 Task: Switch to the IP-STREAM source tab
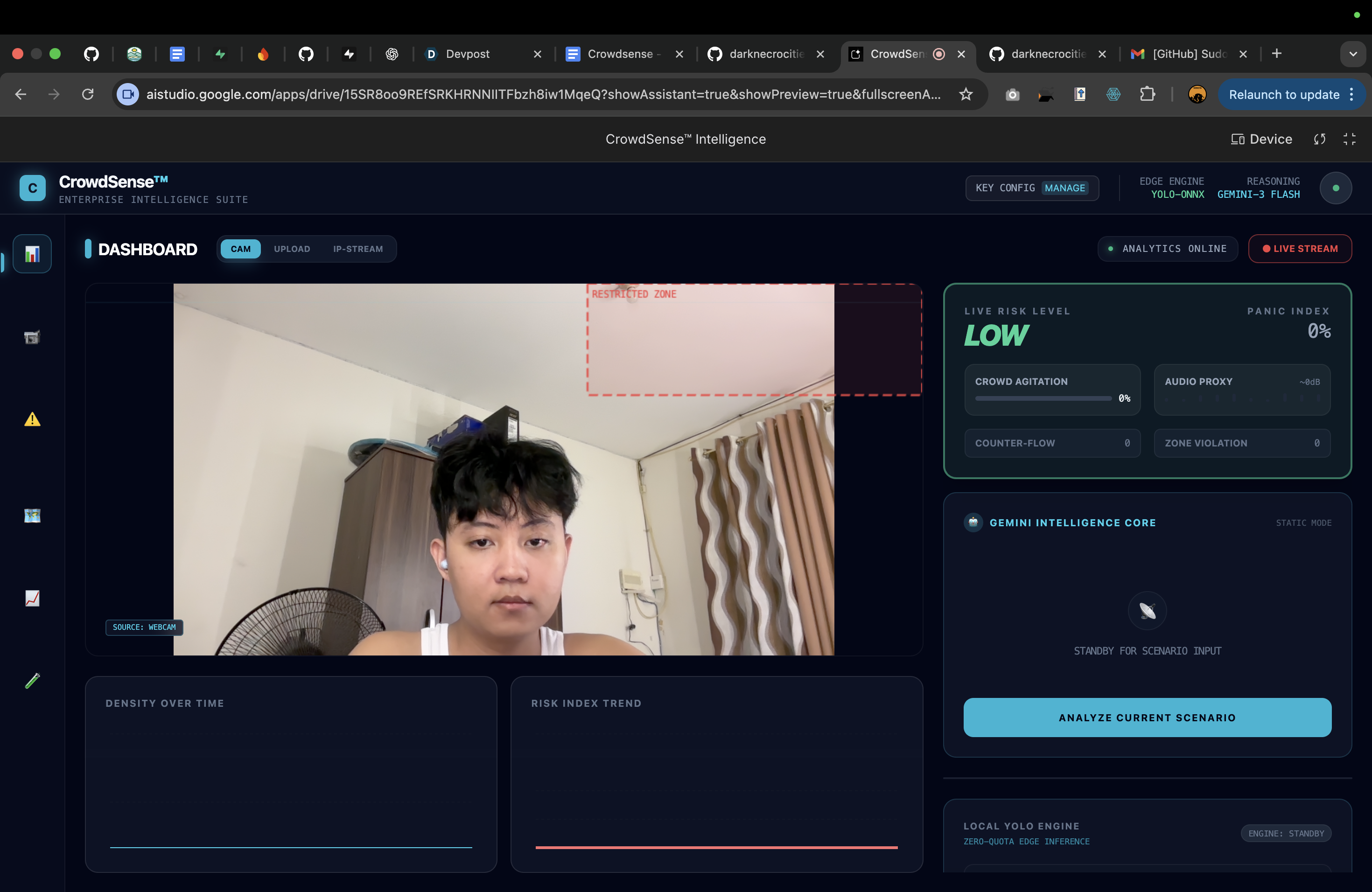pyautogui.click(x=357, y=249)
